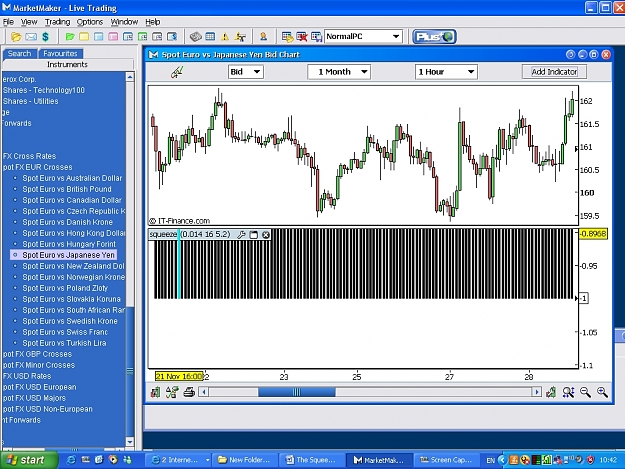Click squeeze indicator window panel icon
The height and width of the screenshot is (469, 625).
point(254,235)
